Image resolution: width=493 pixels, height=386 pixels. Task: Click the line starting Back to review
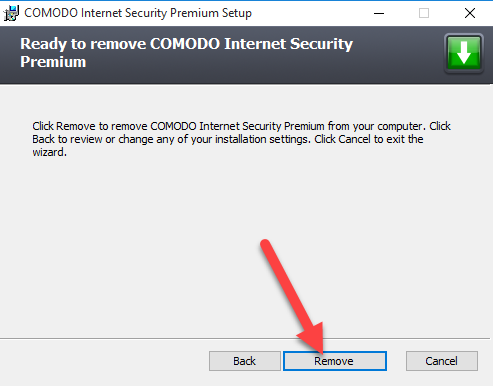coord(228,139)
